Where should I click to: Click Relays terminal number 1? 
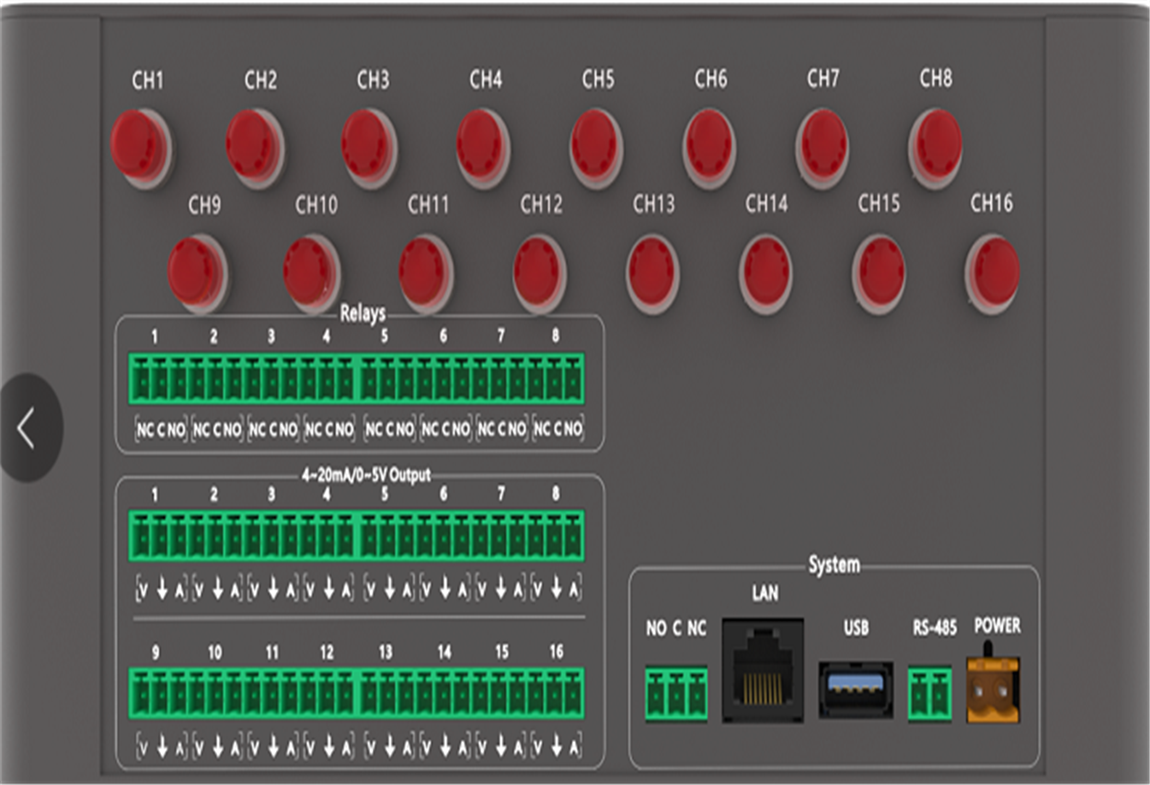pos(159,380)
